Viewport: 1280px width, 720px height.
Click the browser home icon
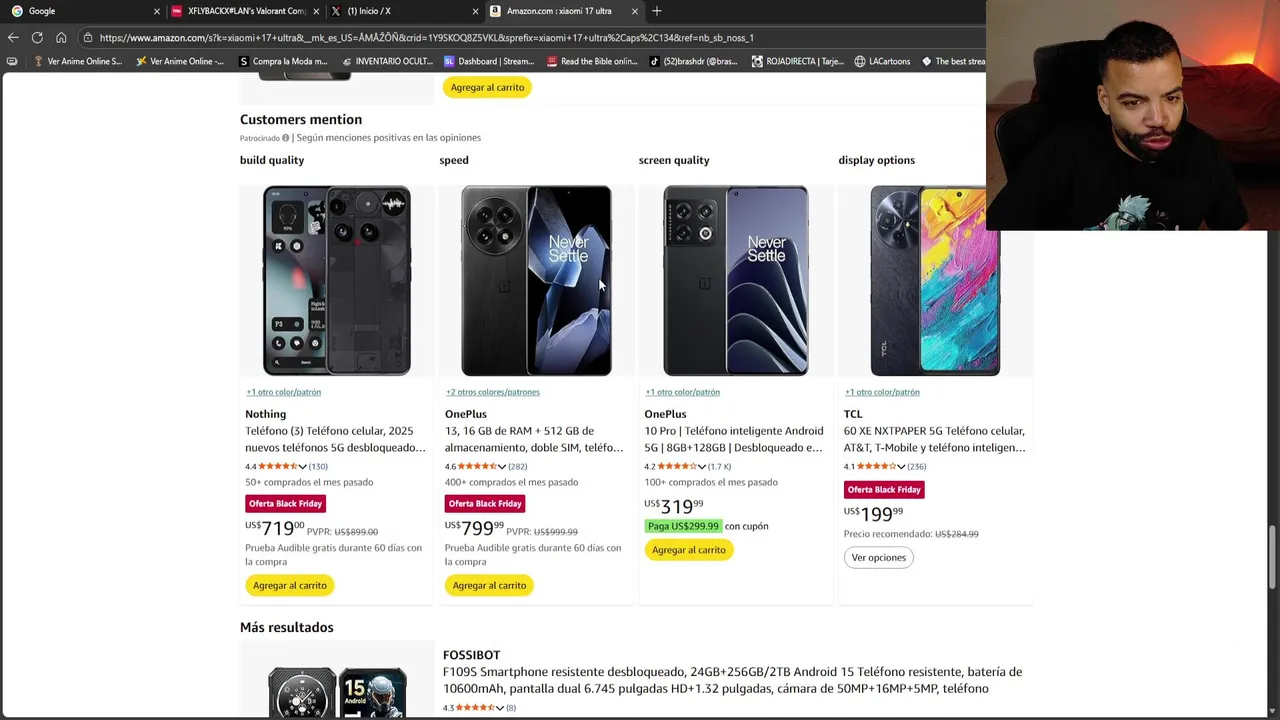(x=61, y=38)
